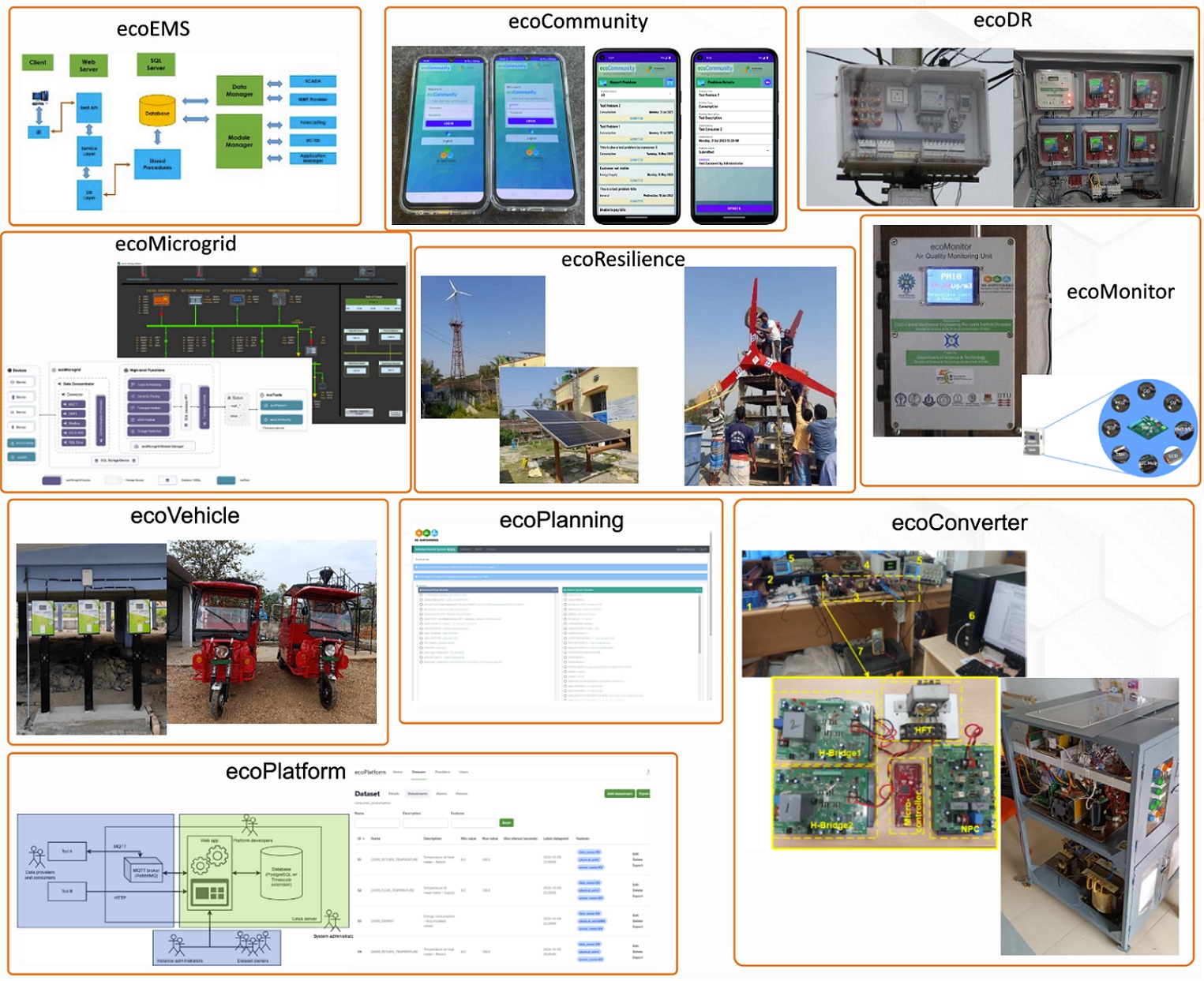Open English language selector on left phone
The height and width of the screenshot is (981, 1204).
point(448,140)
